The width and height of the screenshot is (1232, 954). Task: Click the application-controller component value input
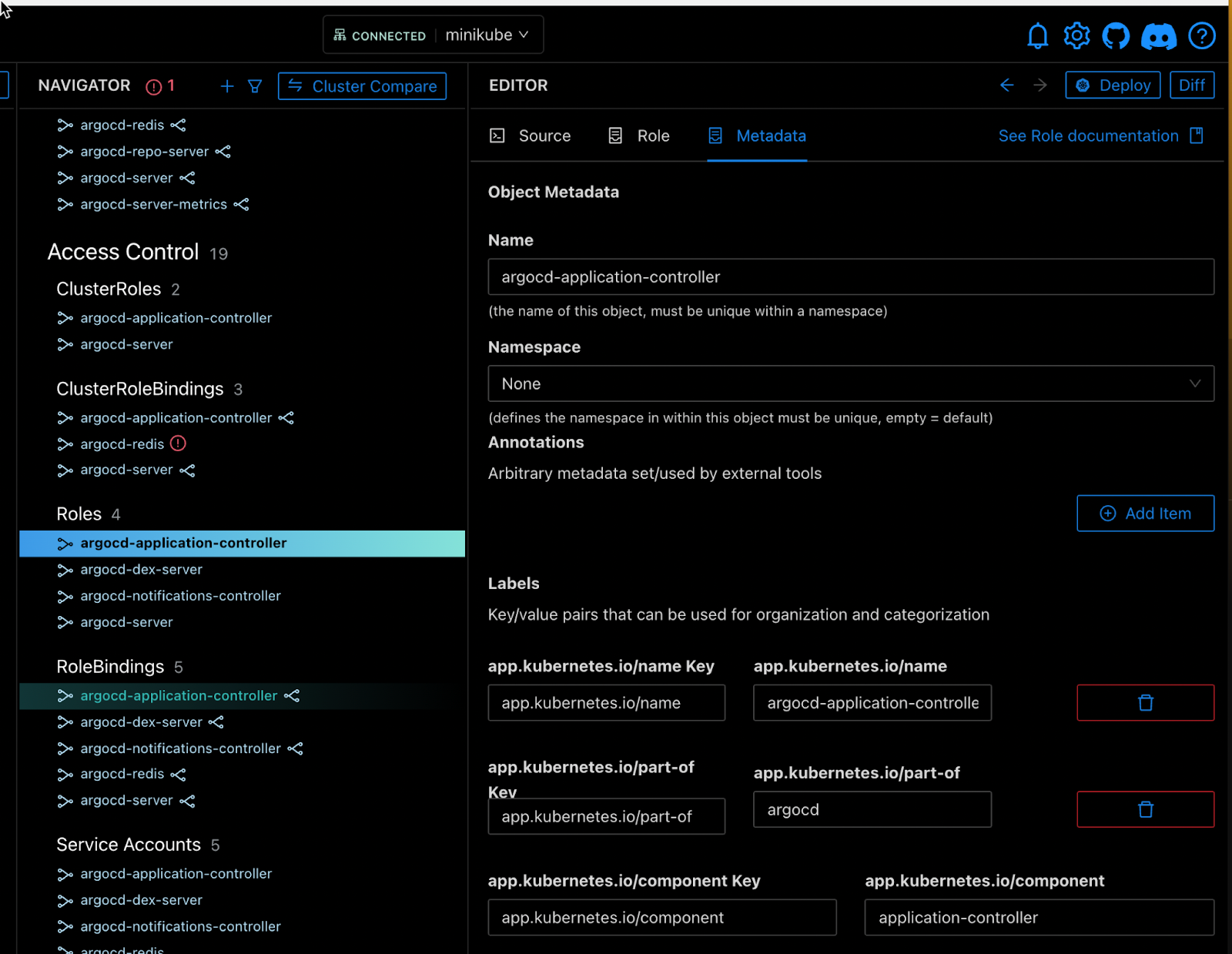point(1039,917)
